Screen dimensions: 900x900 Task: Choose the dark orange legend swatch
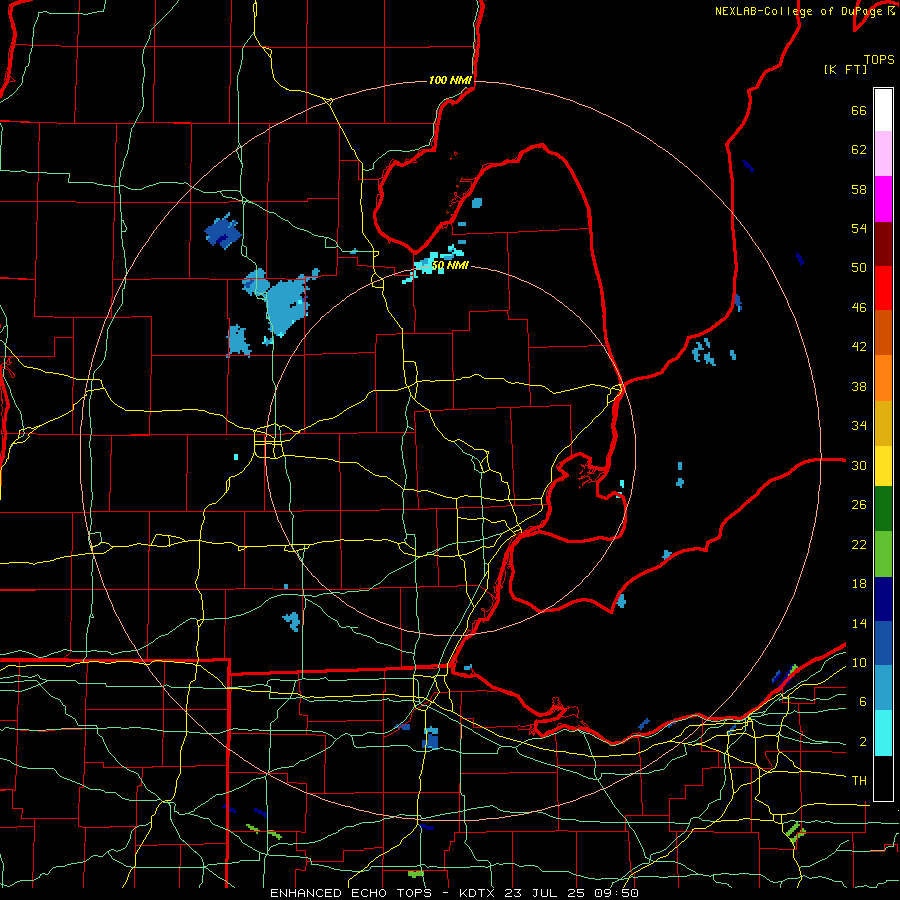[x=883, y=332]
